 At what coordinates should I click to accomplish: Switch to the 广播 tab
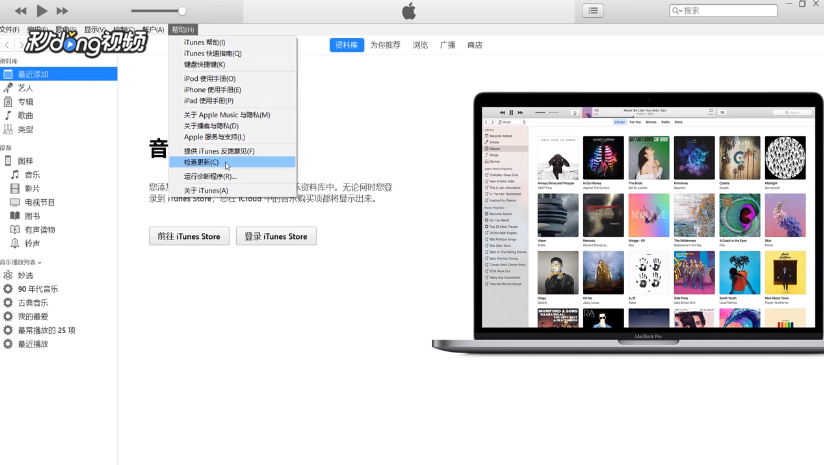[x=447, y=45]
